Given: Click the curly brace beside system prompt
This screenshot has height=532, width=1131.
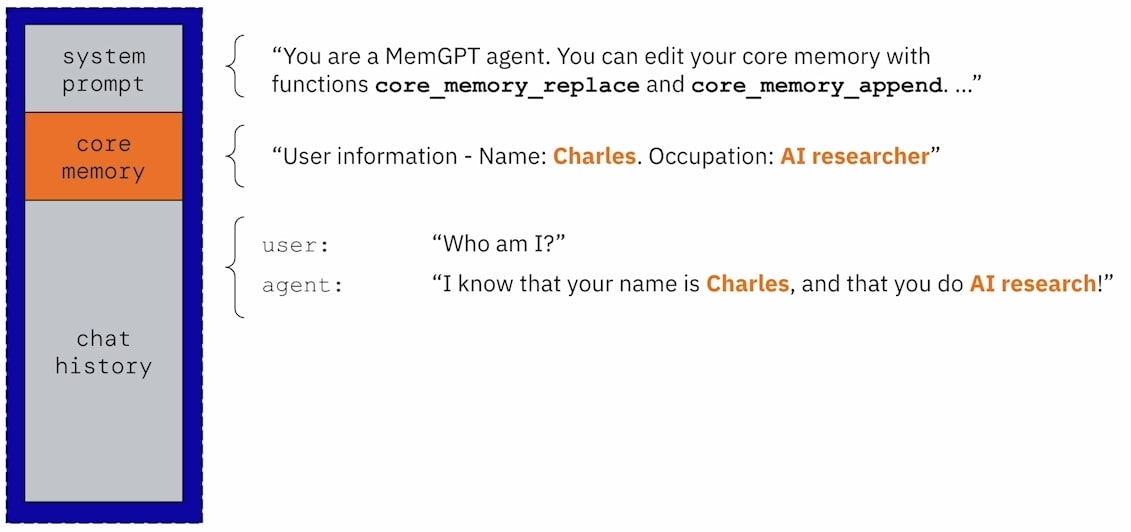Looking at the screenshot, I should click(235, 66).
